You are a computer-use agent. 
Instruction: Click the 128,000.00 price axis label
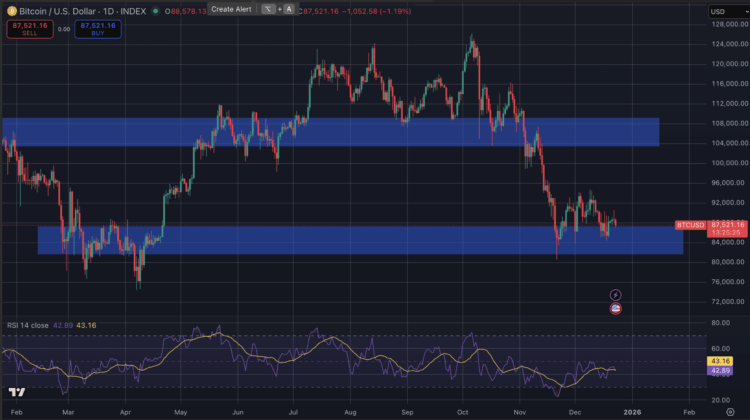click(730, 24)
